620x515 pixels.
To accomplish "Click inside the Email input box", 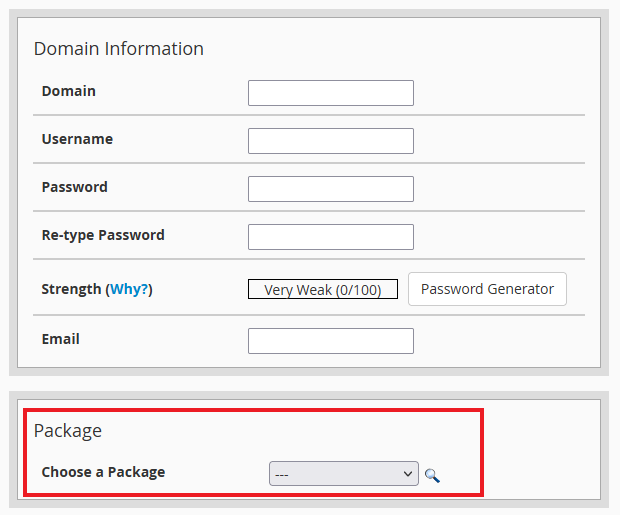I will pos(330,341).
